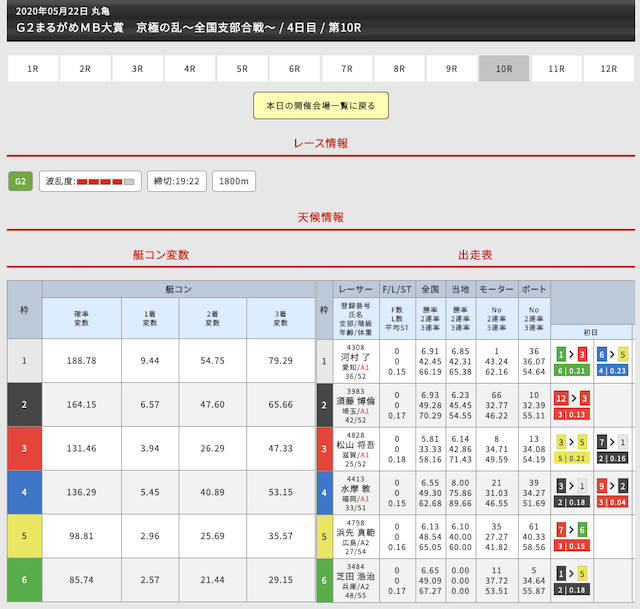Screen dimensions: 640x609
Task: Click the 1着変数 column header
Action: [150, 318]
